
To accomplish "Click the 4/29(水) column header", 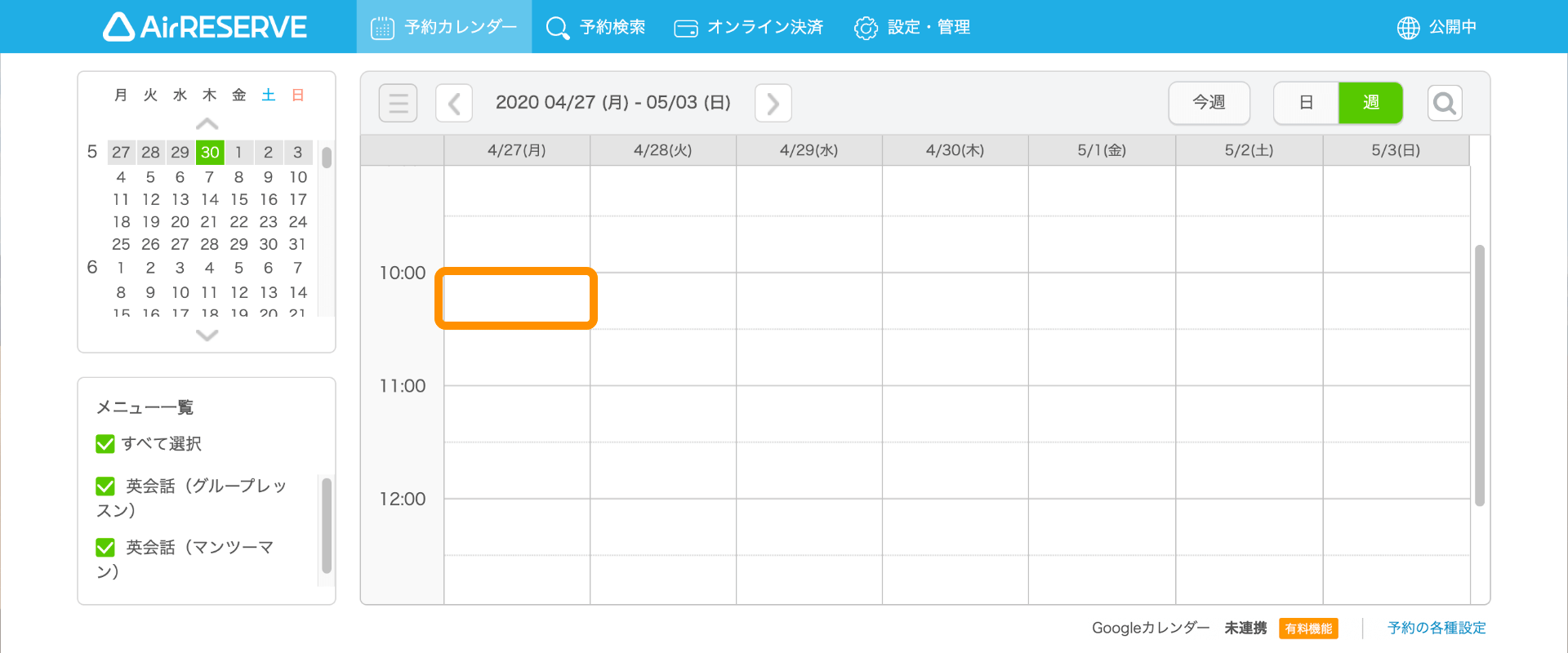I will (x=809, y=150).
